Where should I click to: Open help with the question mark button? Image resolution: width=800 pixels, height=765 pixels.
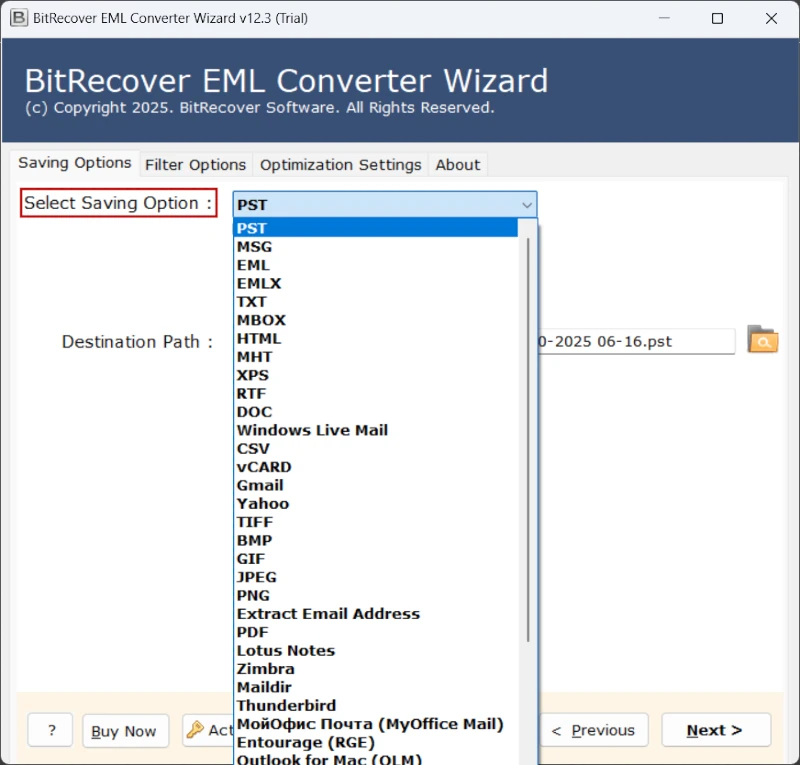(50, 730)
